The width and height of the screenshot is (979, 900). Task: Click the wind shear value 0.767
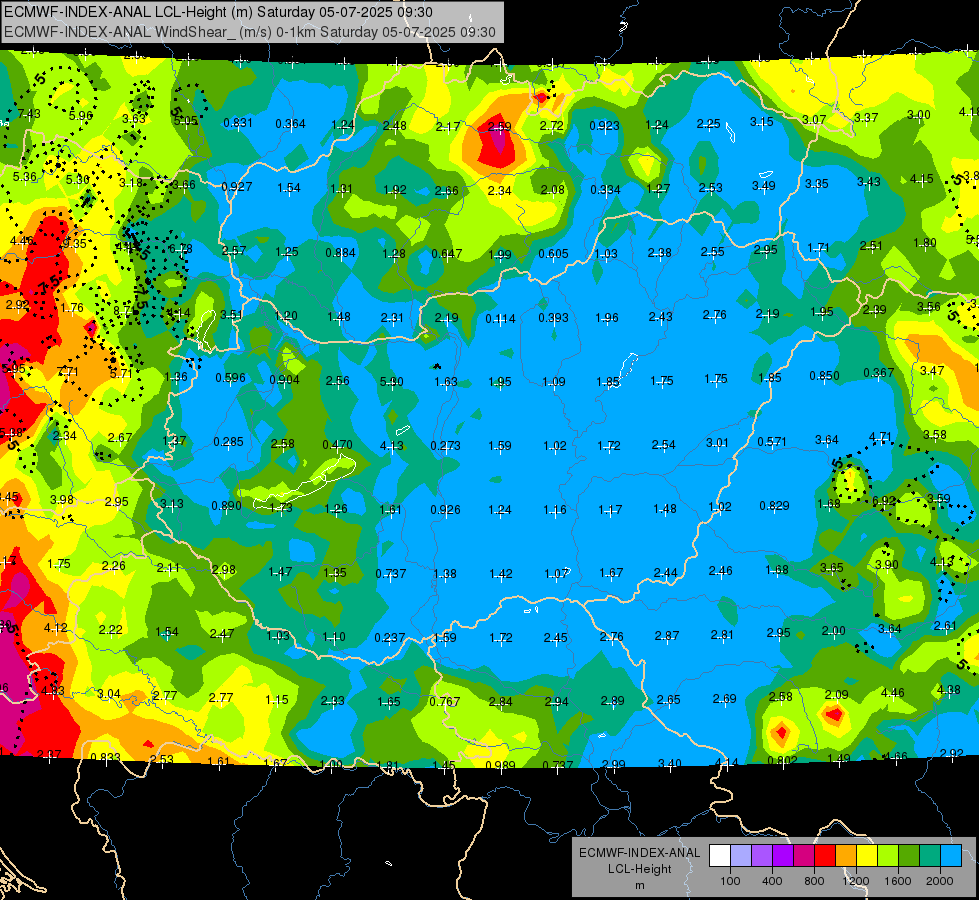(x=444, y=701)
